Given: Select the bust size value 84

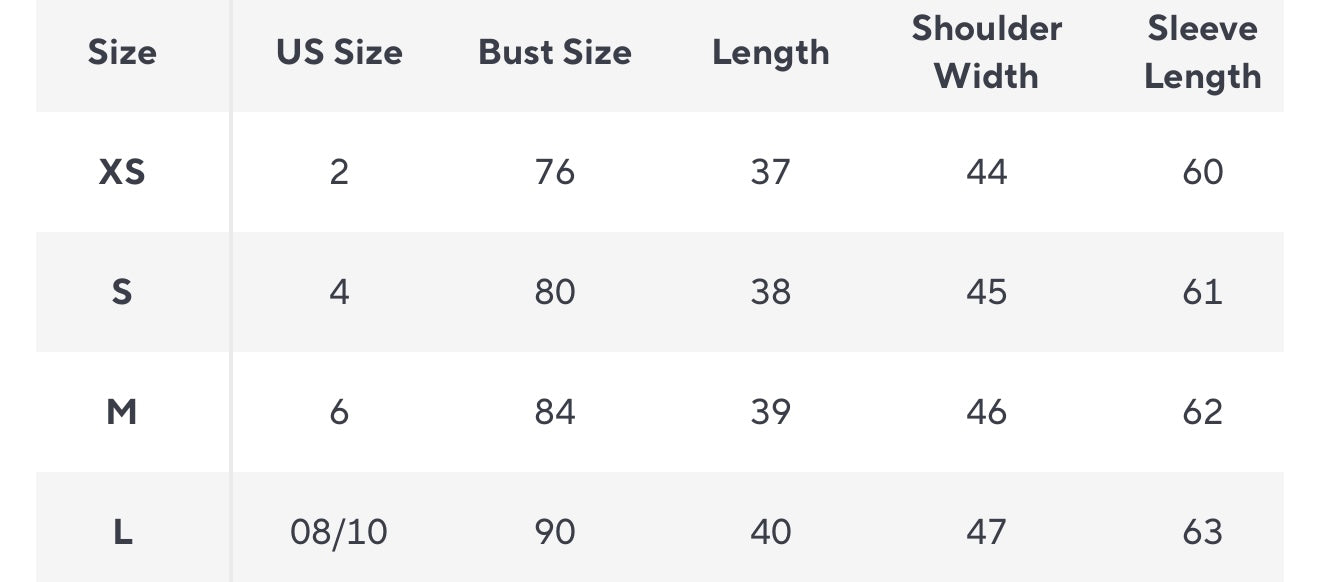Looking at the screenshot, I should 555,412.
